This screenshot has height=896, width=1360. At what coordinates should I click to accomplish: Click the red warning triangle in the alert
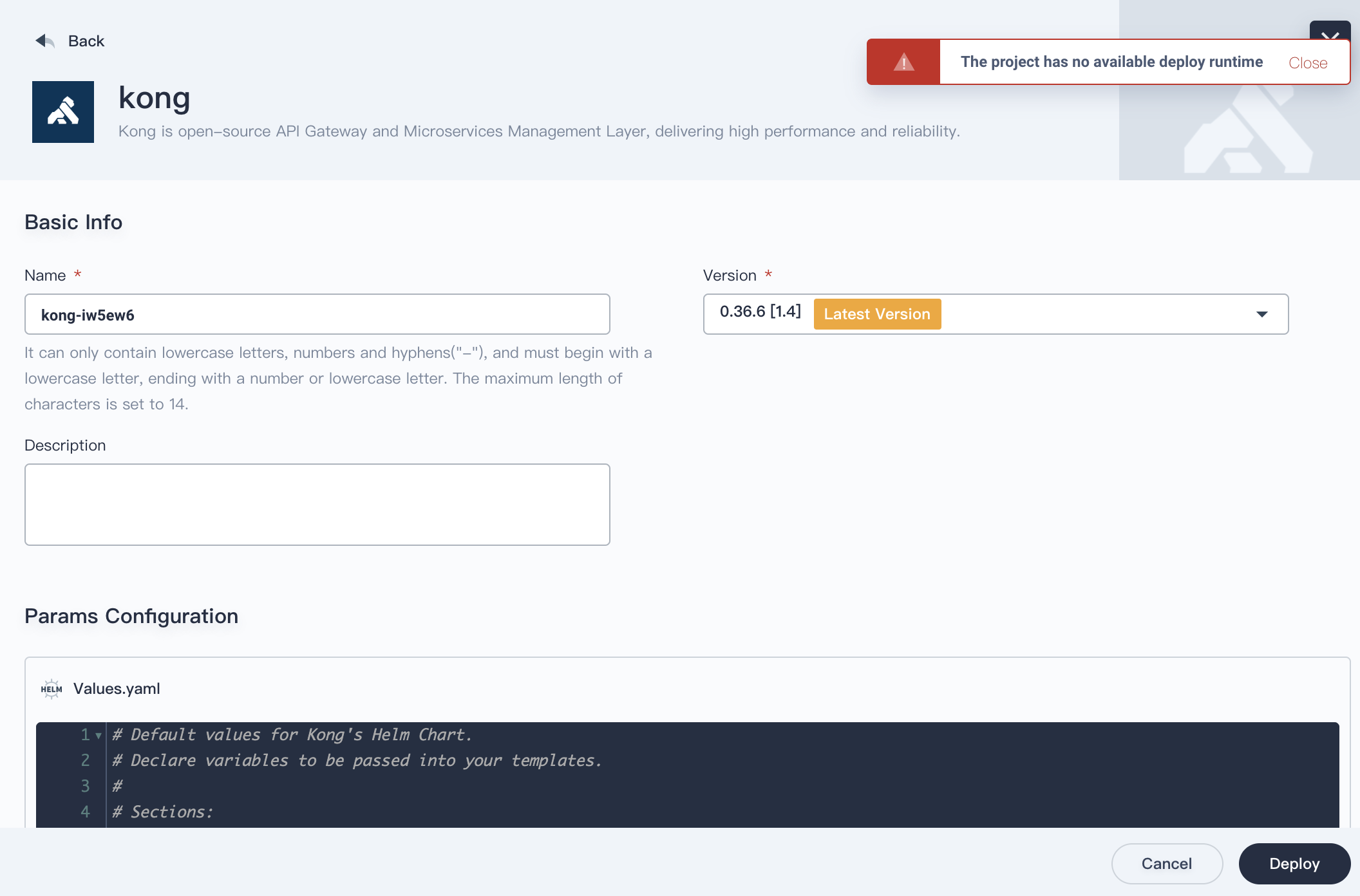pyautogui.click(x=904, y=62)
